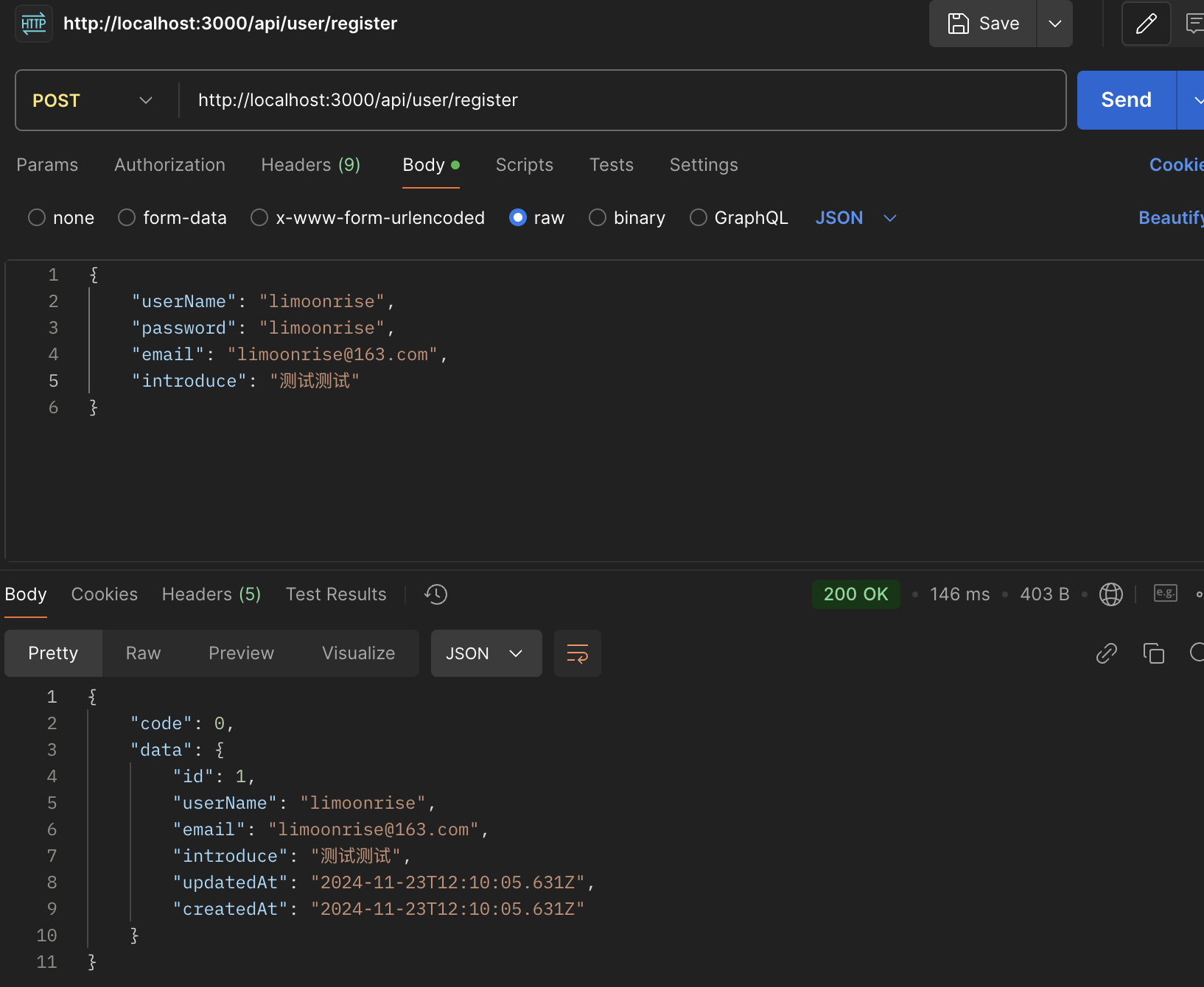Collapse the "data" object in response
1204x987 pixels.
177,750
